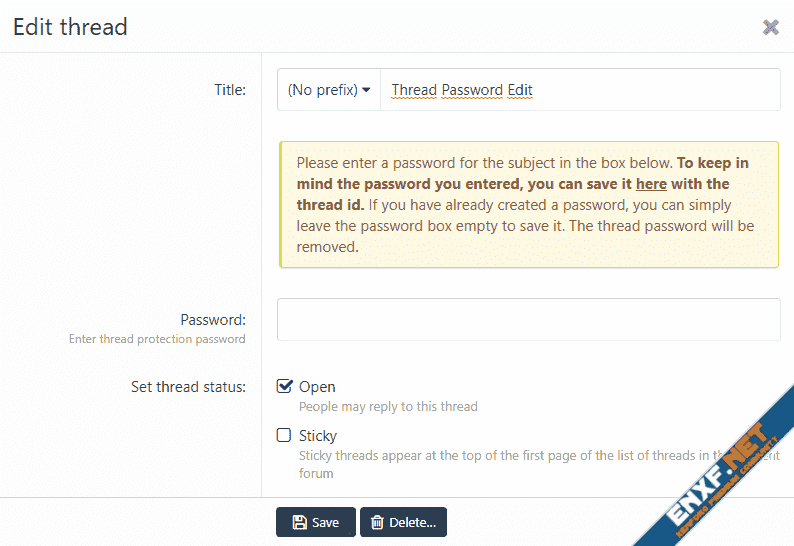Screen dimensions: 794x546
Task: Click the "Password:" field label
Action: point(213,320)
